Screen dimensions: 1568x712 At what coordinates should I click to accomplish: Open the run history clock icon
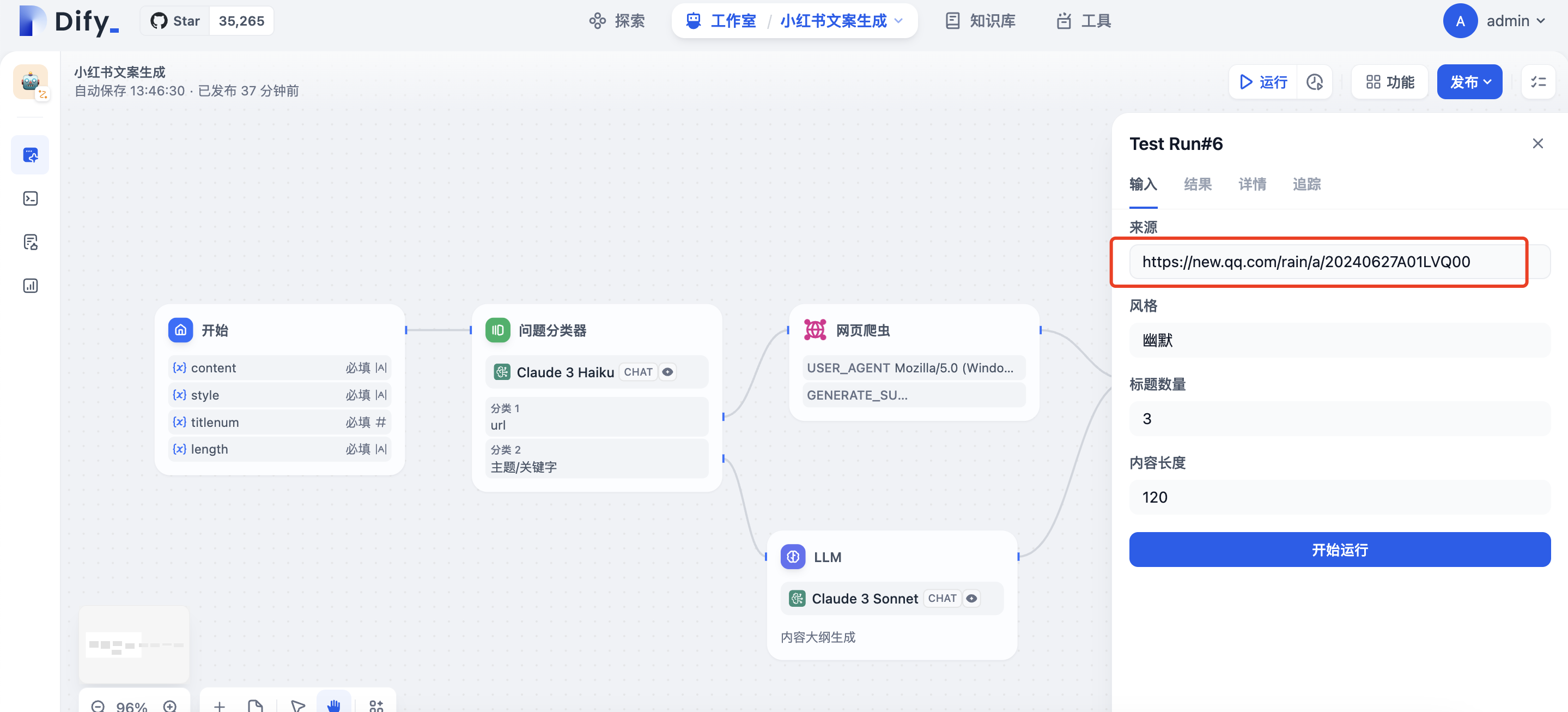(1314, 82)
